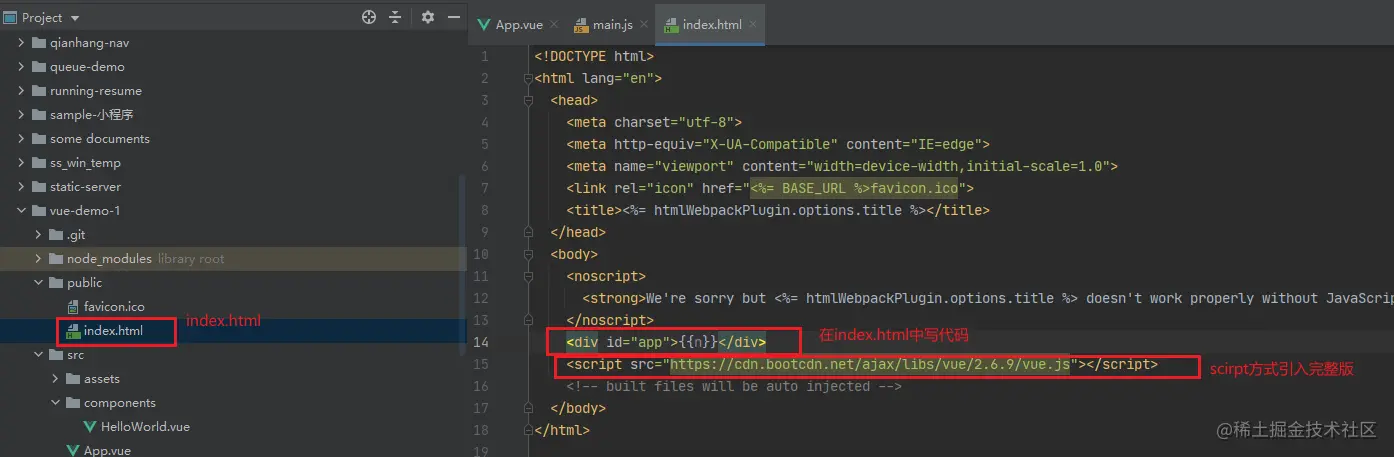
Task: Click the locate-in-project crosshair icon
Action: [369, 17]
